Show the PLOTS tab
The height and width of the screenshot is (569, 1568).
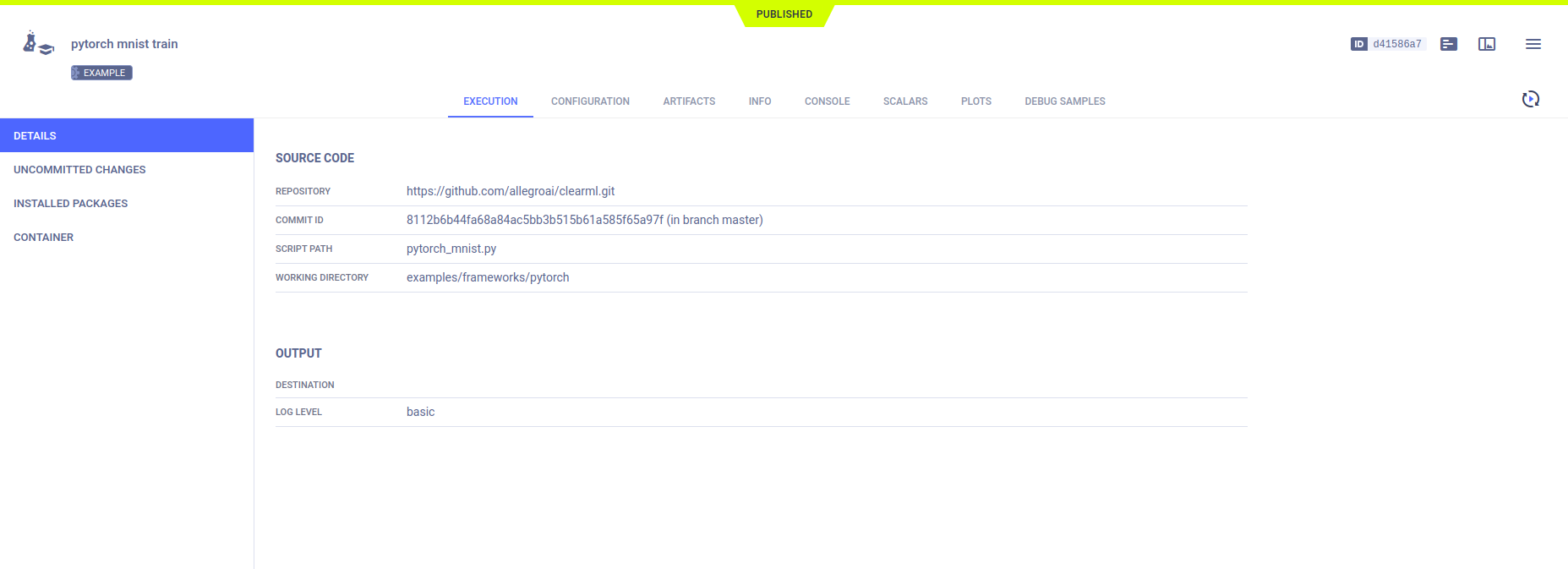pyautogui.click(x=975, y=101)
